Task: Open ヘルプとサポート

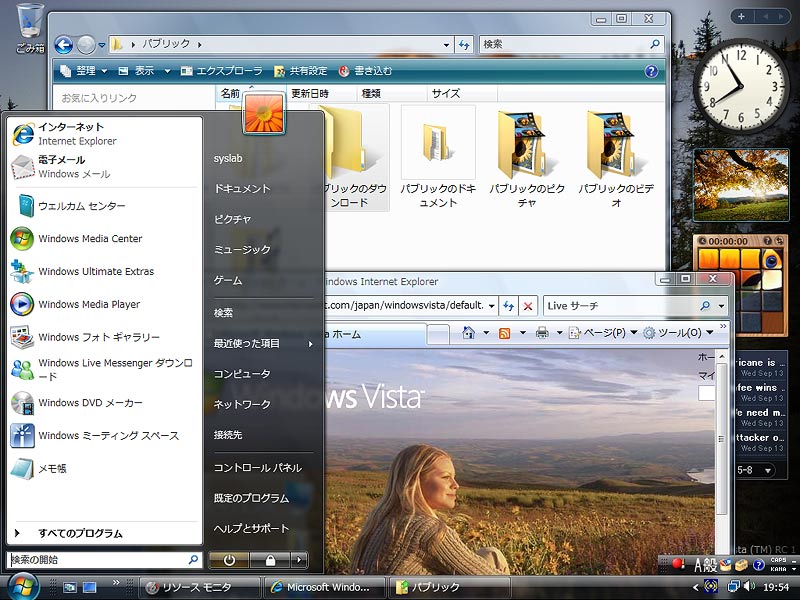Action: [x=251, y=529]
